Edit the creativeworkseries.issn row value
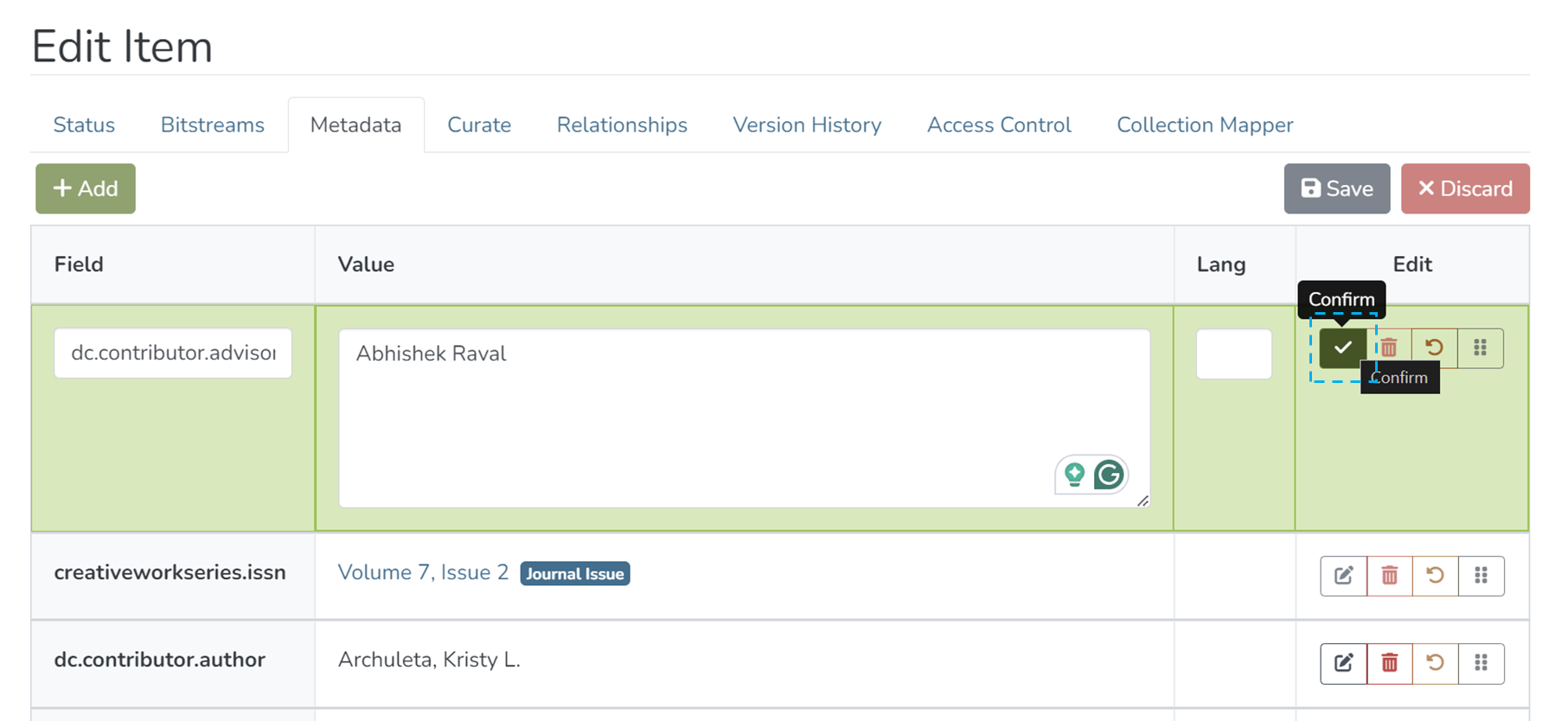 (1343, 576)
